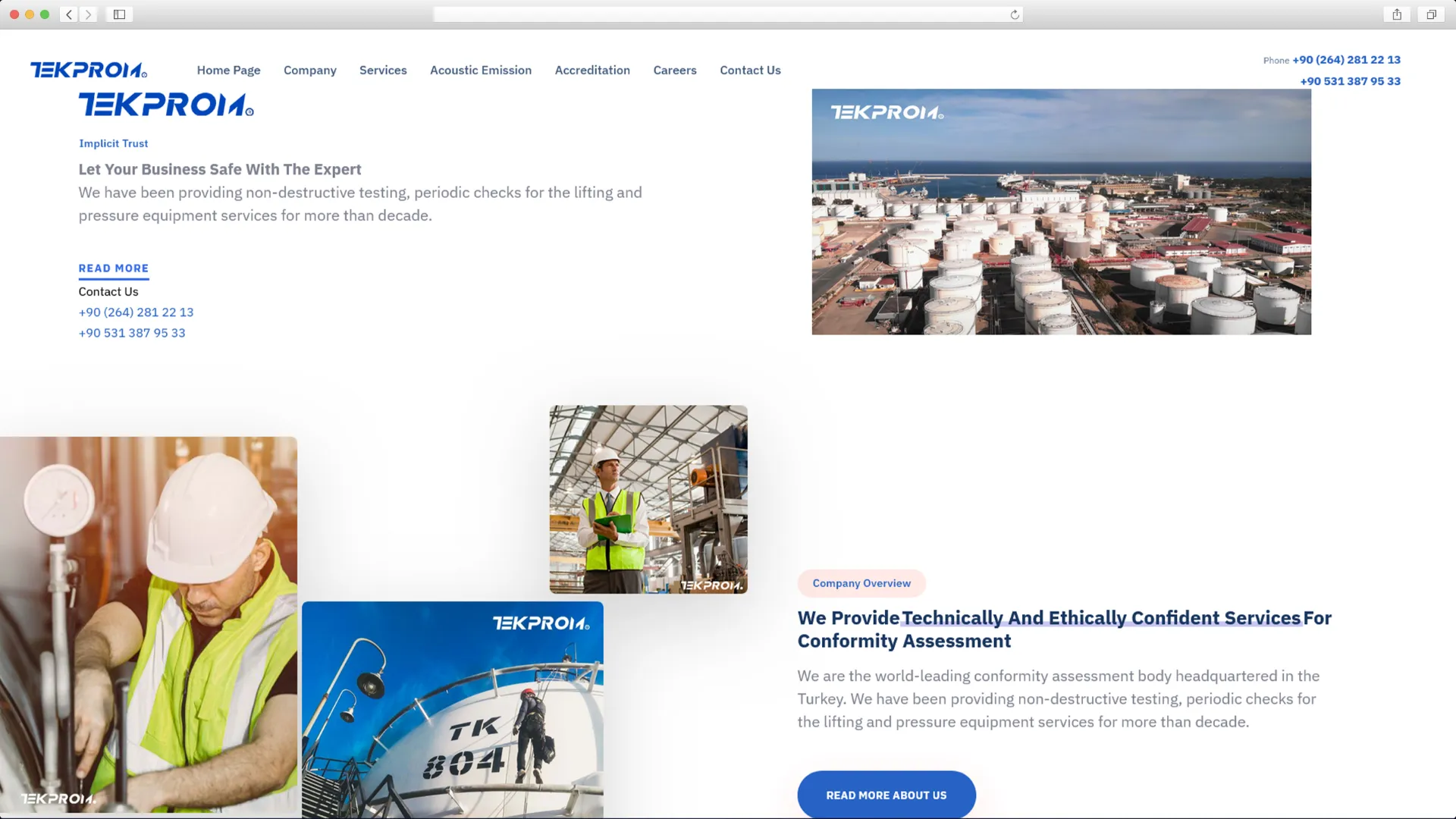Click the inspector with green clipboard photo
Screen dimensions: 1456x819
(648, 499)
